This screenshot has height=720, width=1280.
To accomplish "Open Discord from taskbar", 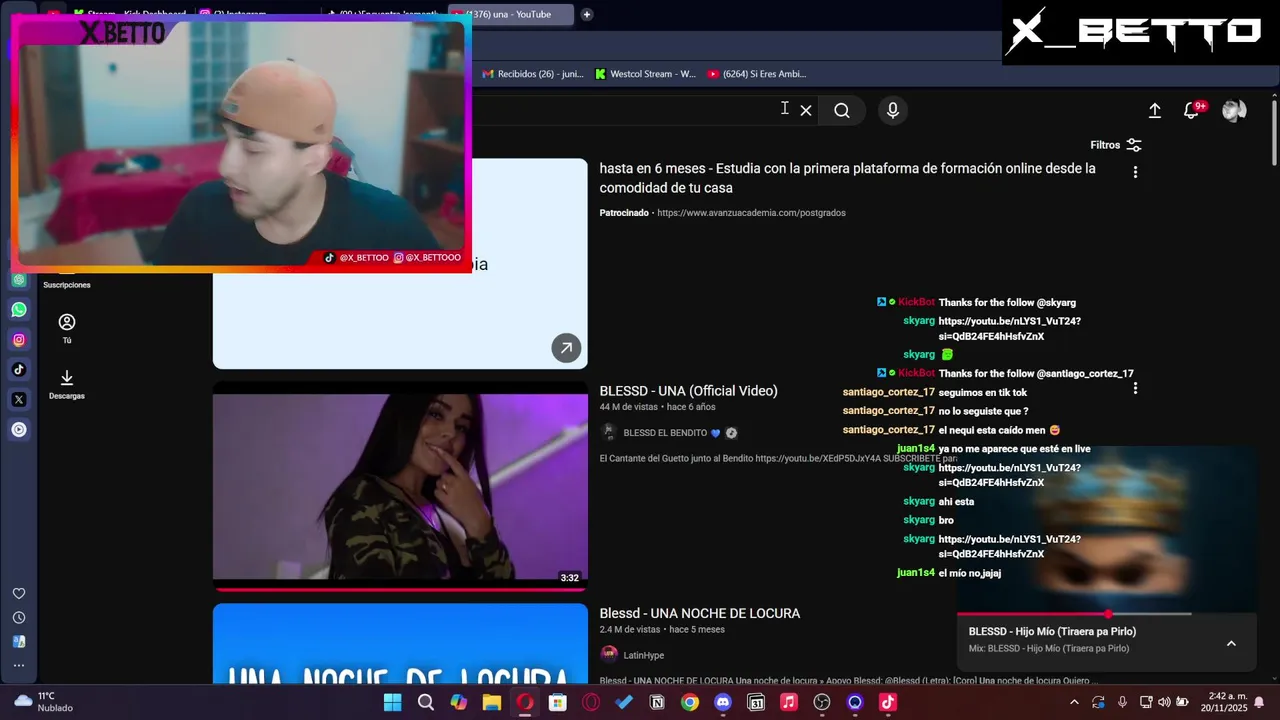I will 723,702.
